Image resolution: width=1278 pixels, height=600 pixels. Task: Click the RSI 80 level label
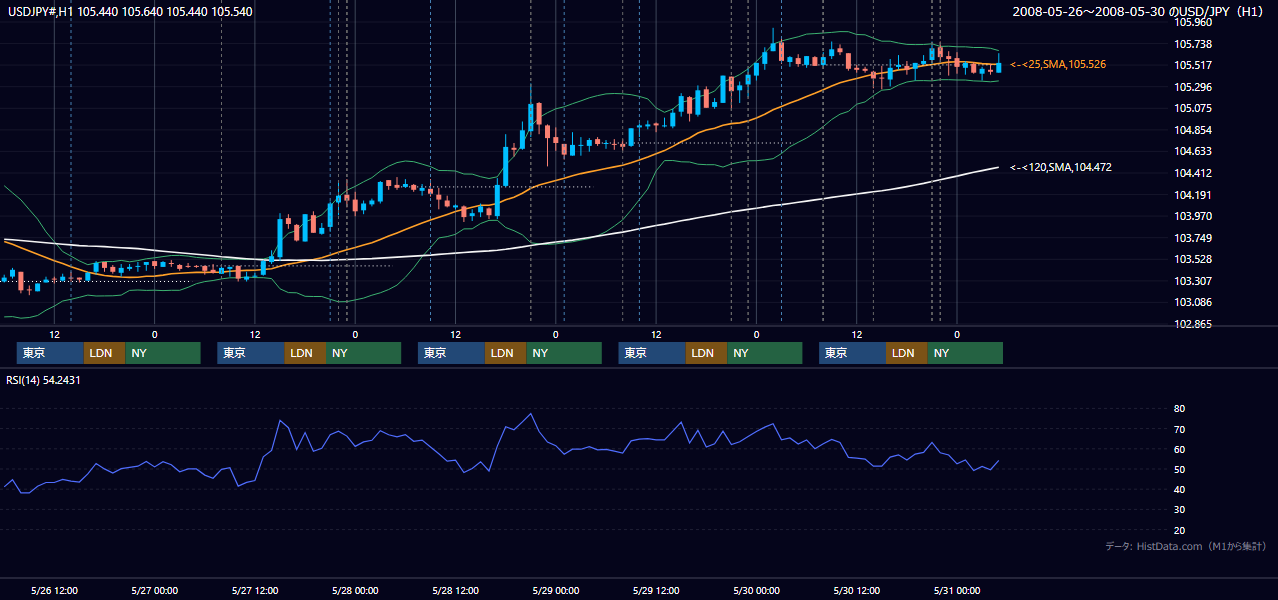click(1180, 409)
